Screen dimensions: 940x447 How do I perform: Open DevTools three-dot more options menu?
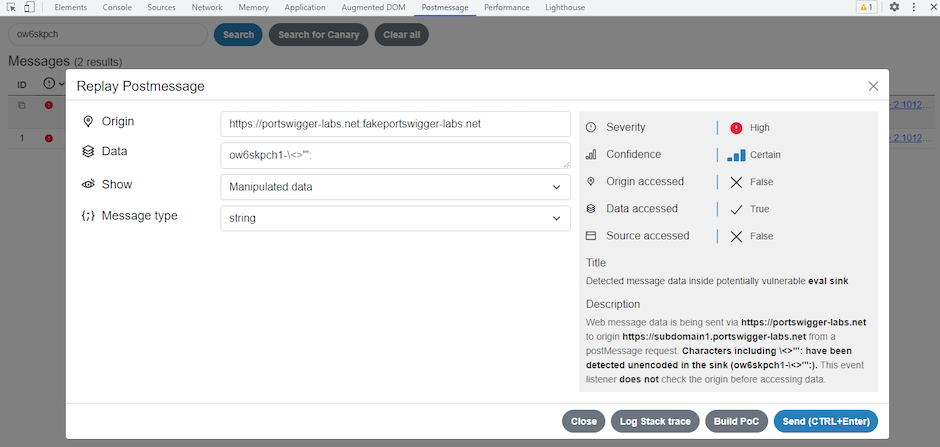[914, 7]
